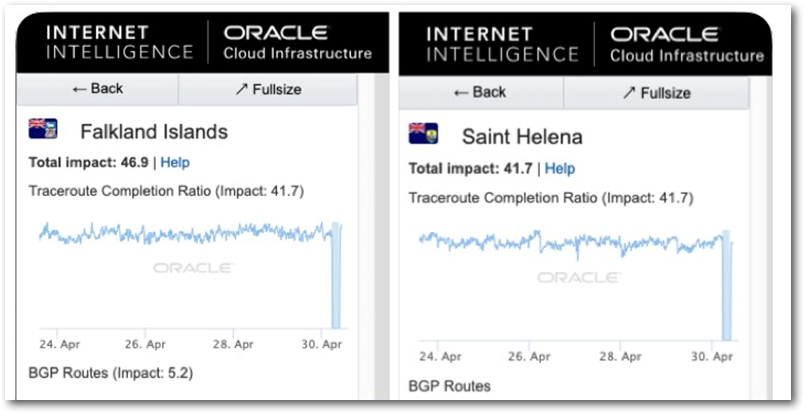Click the 28. Apr label on Saint Helena chart
804x413 pixels.
[620, 357]
